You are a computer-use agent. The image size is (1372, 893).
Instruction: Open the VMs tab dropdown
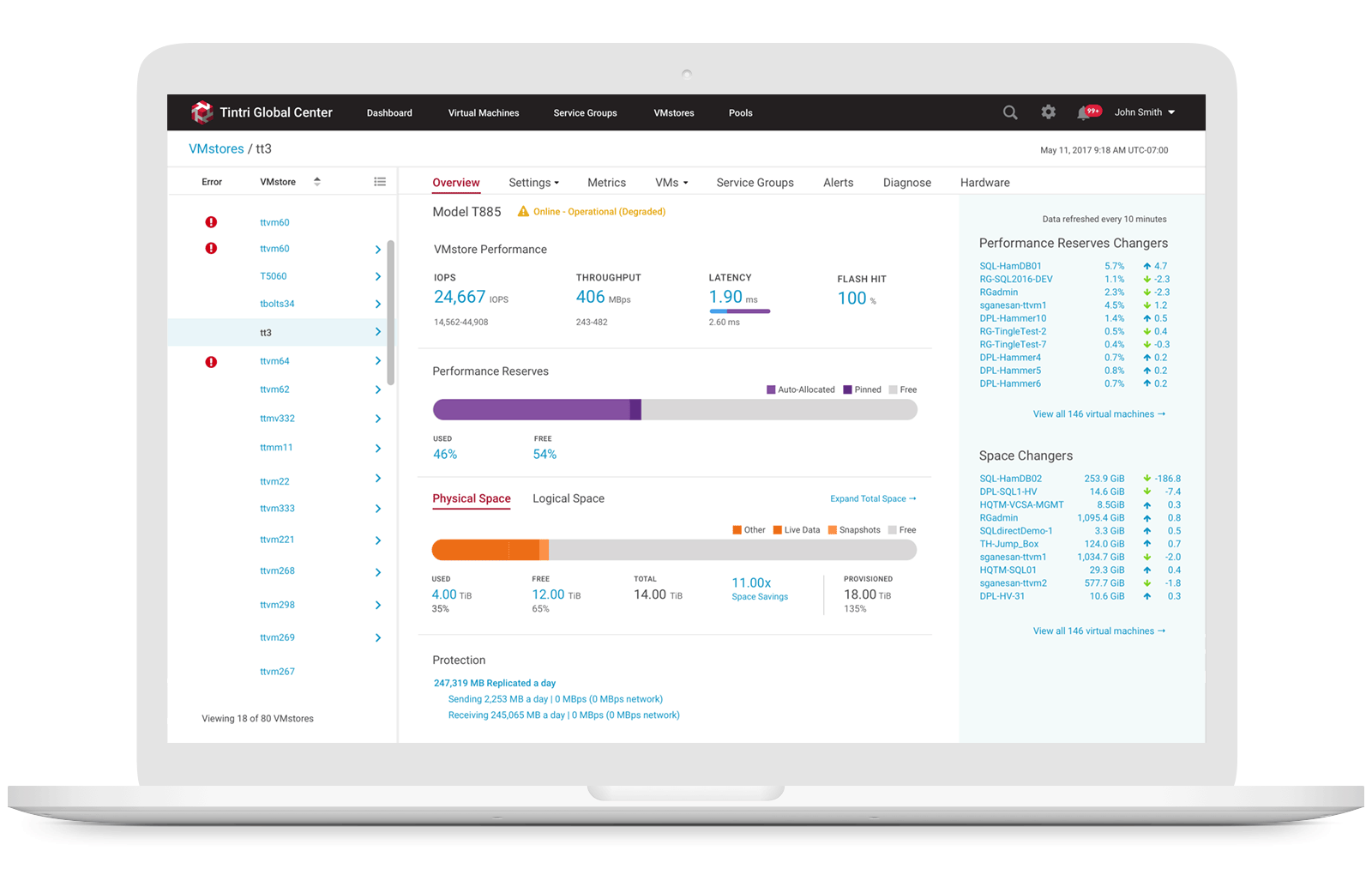[x=671, y=183]
